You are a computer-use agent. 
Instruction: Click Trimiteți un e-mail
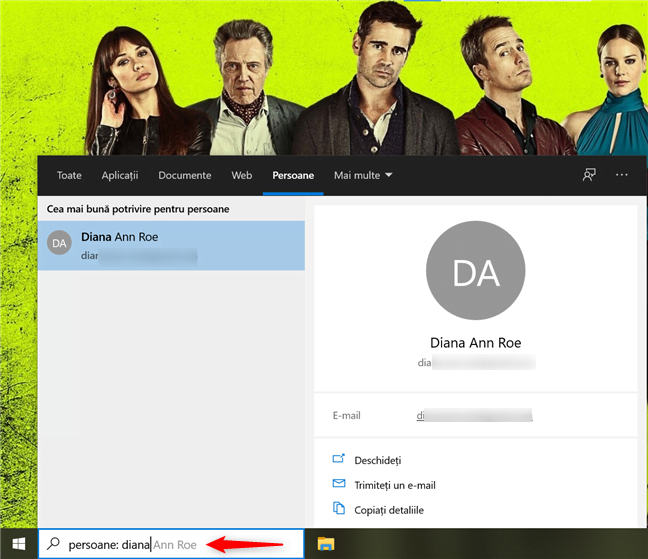coord(395,485)
